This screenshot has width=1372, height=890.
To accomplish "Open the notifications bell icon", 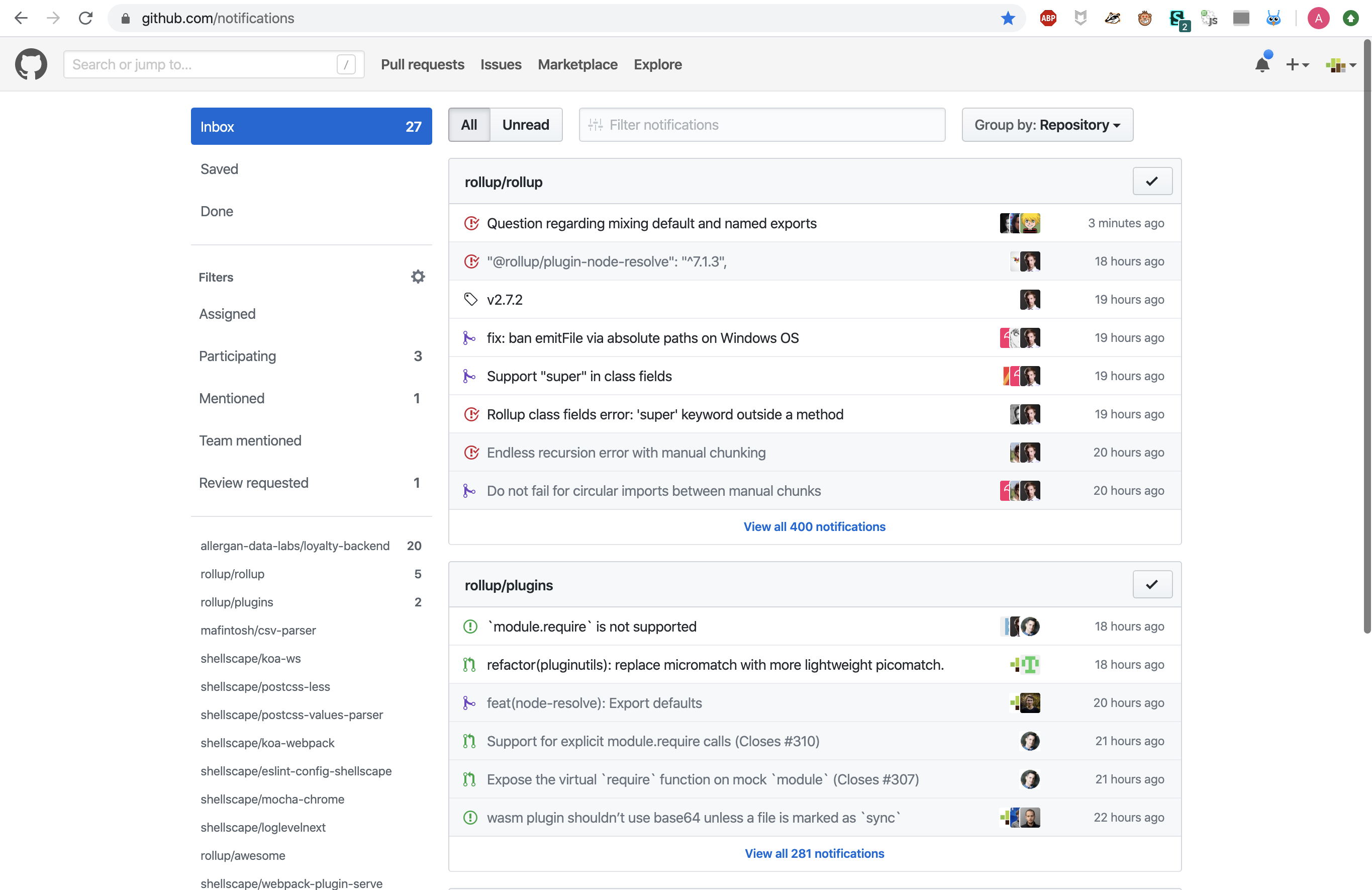I will [x=1262, y=64].
